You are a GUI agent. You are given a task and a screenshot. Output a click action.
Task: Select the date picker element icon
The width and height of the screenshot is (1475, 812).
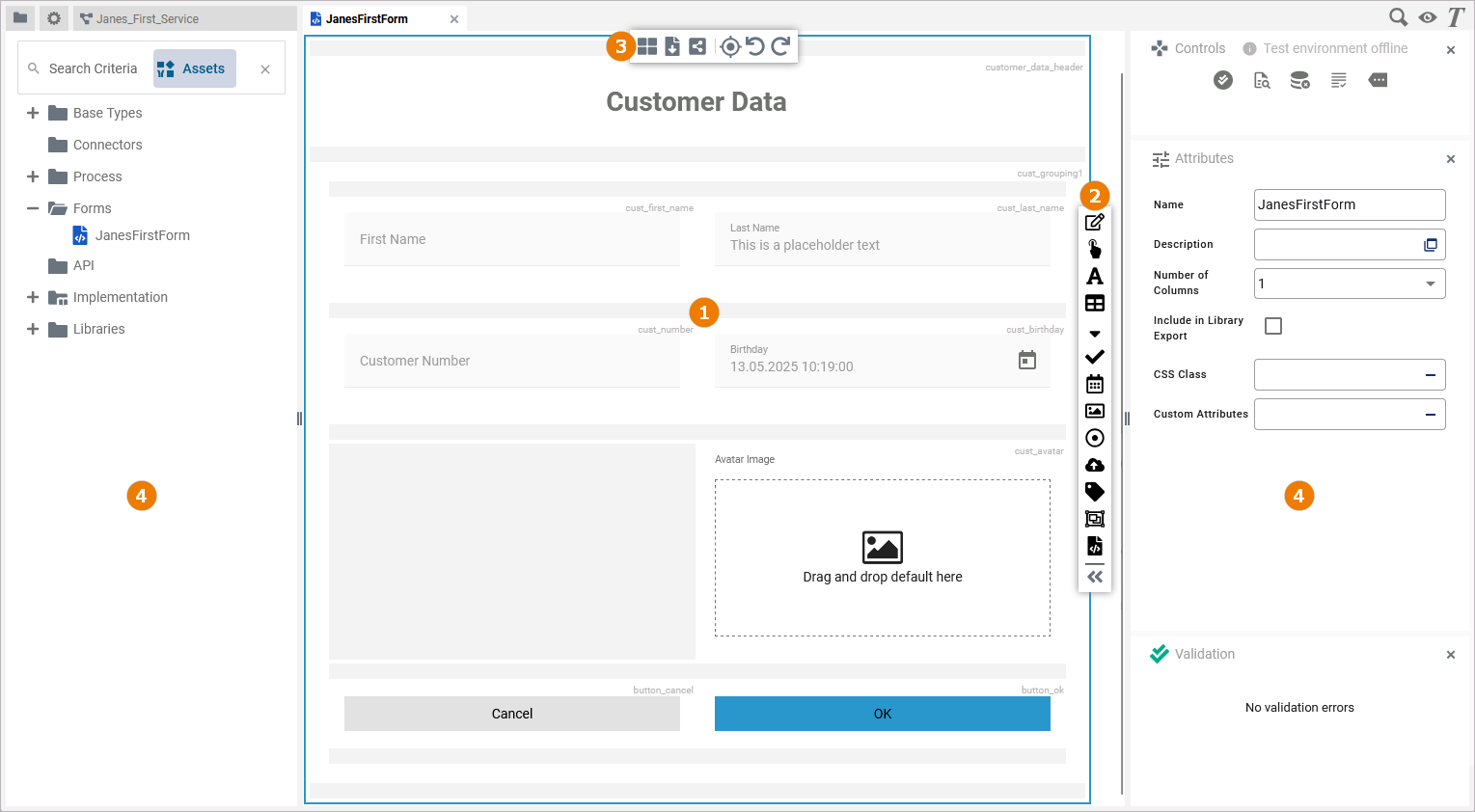click(1095, 384)
